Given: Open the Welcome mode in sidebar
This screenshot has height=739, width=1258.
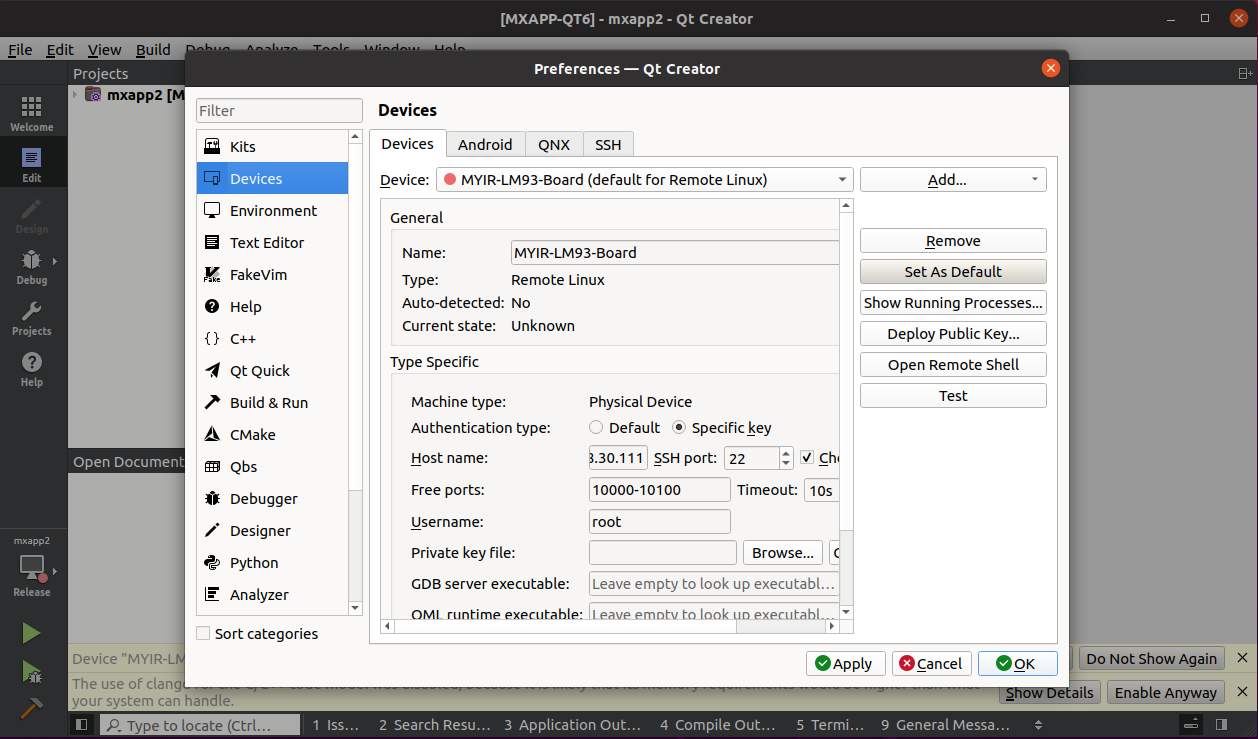Looking at the screenshot, I should [31, 114].
